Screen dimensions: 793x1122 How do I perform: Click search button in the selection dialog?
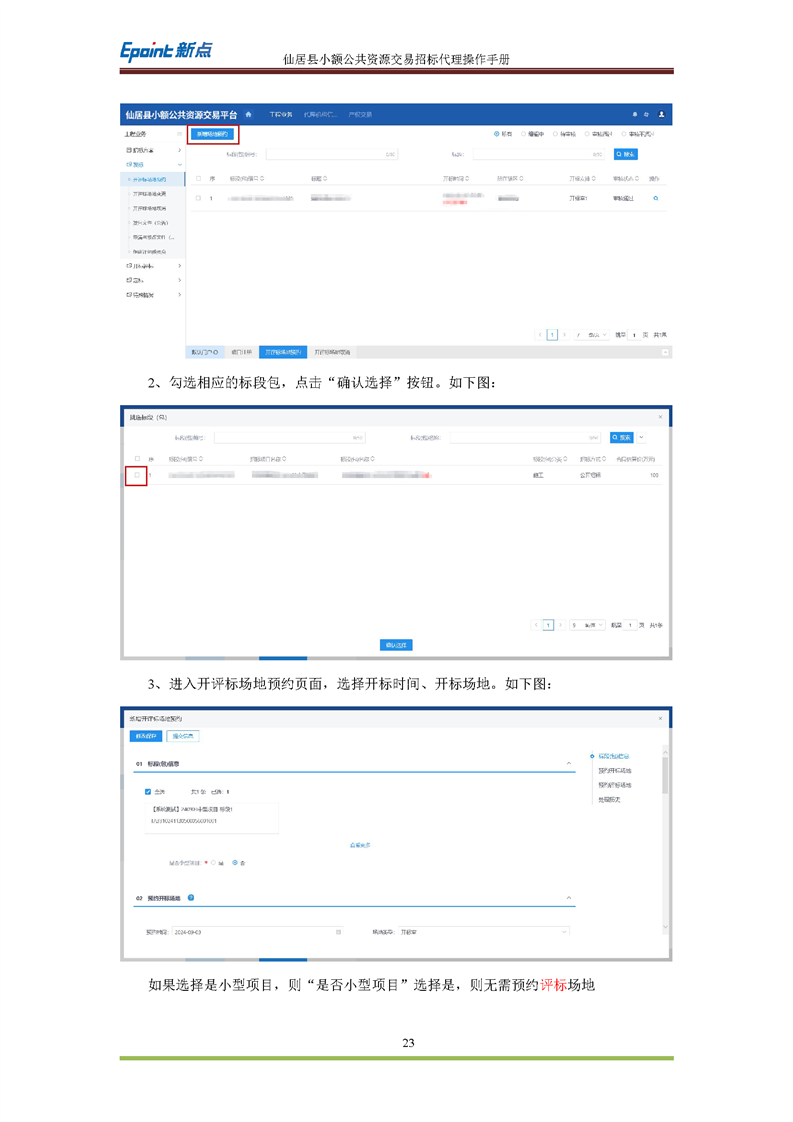(x=621, y=437)
